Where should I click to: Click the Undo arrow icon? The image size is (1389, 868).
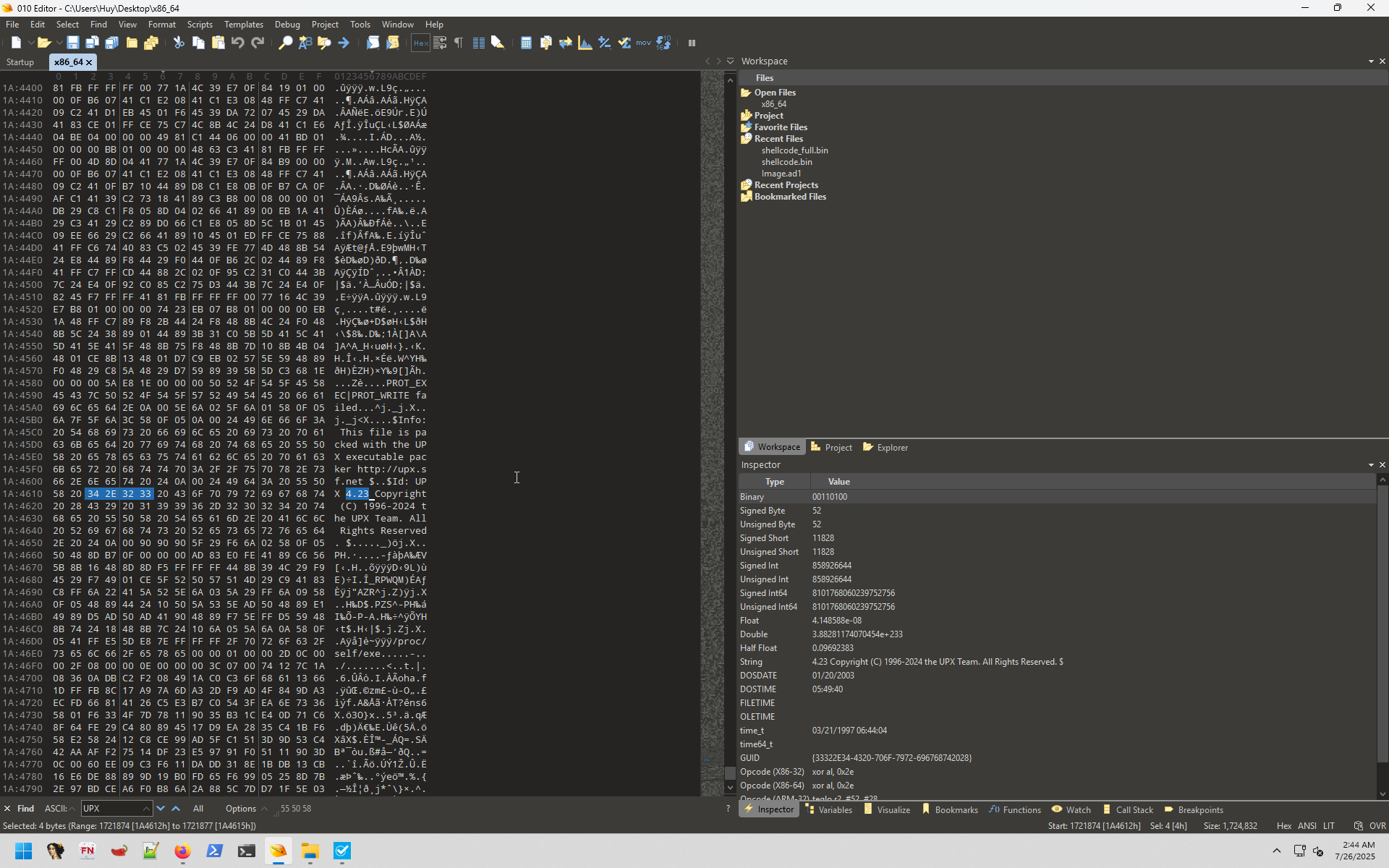point(238,43)
